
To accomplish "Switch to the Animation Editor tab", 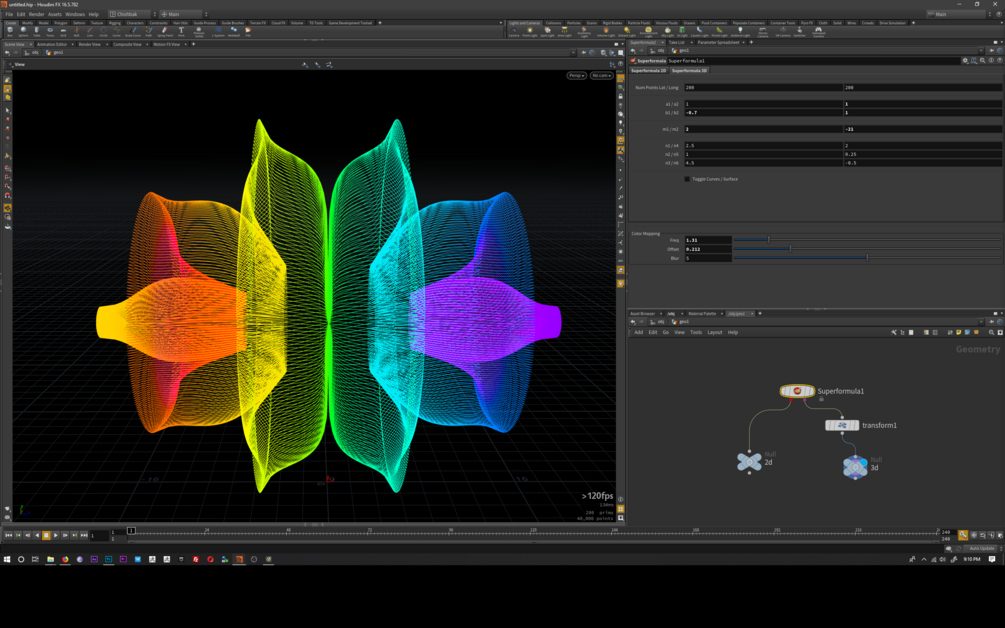I will click(x=52, y=44).
